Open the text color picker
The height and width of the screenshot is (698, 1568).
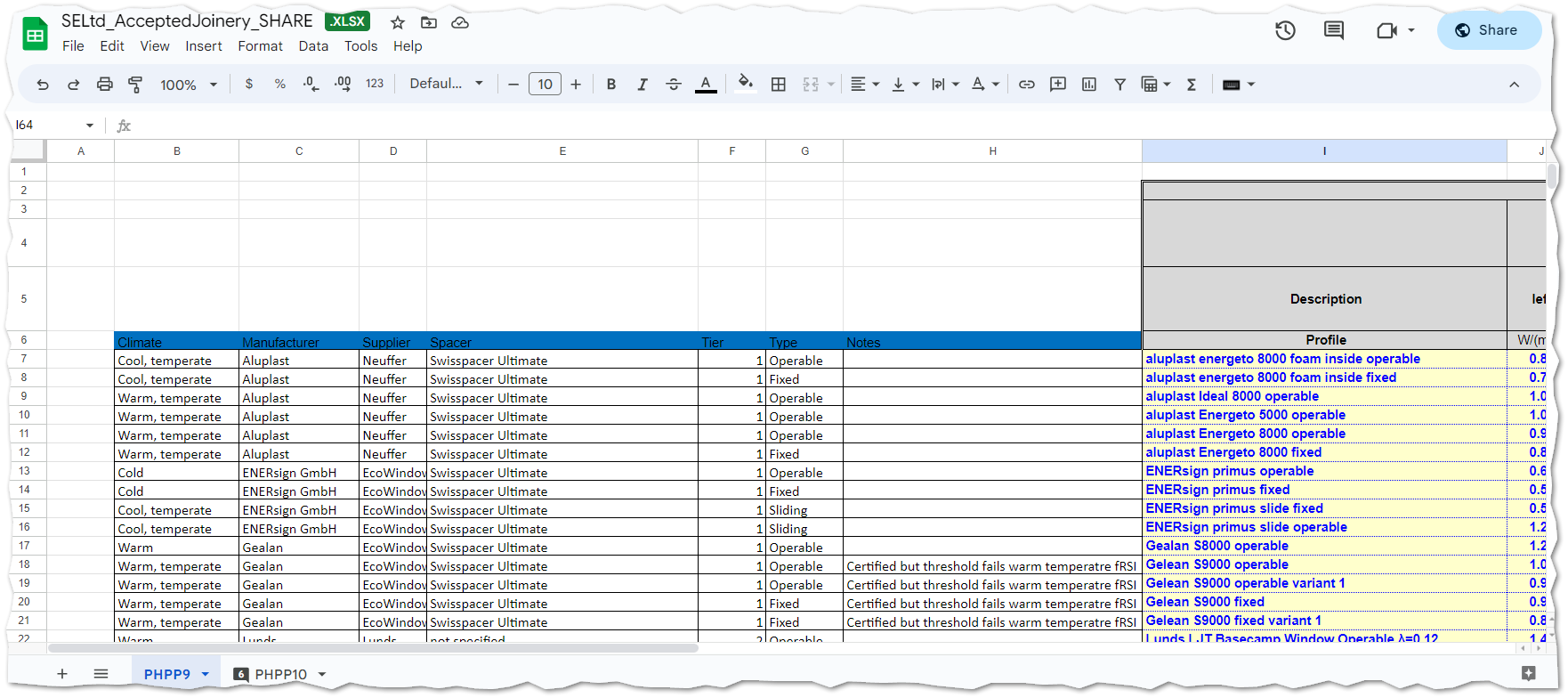tap(706, 85)
